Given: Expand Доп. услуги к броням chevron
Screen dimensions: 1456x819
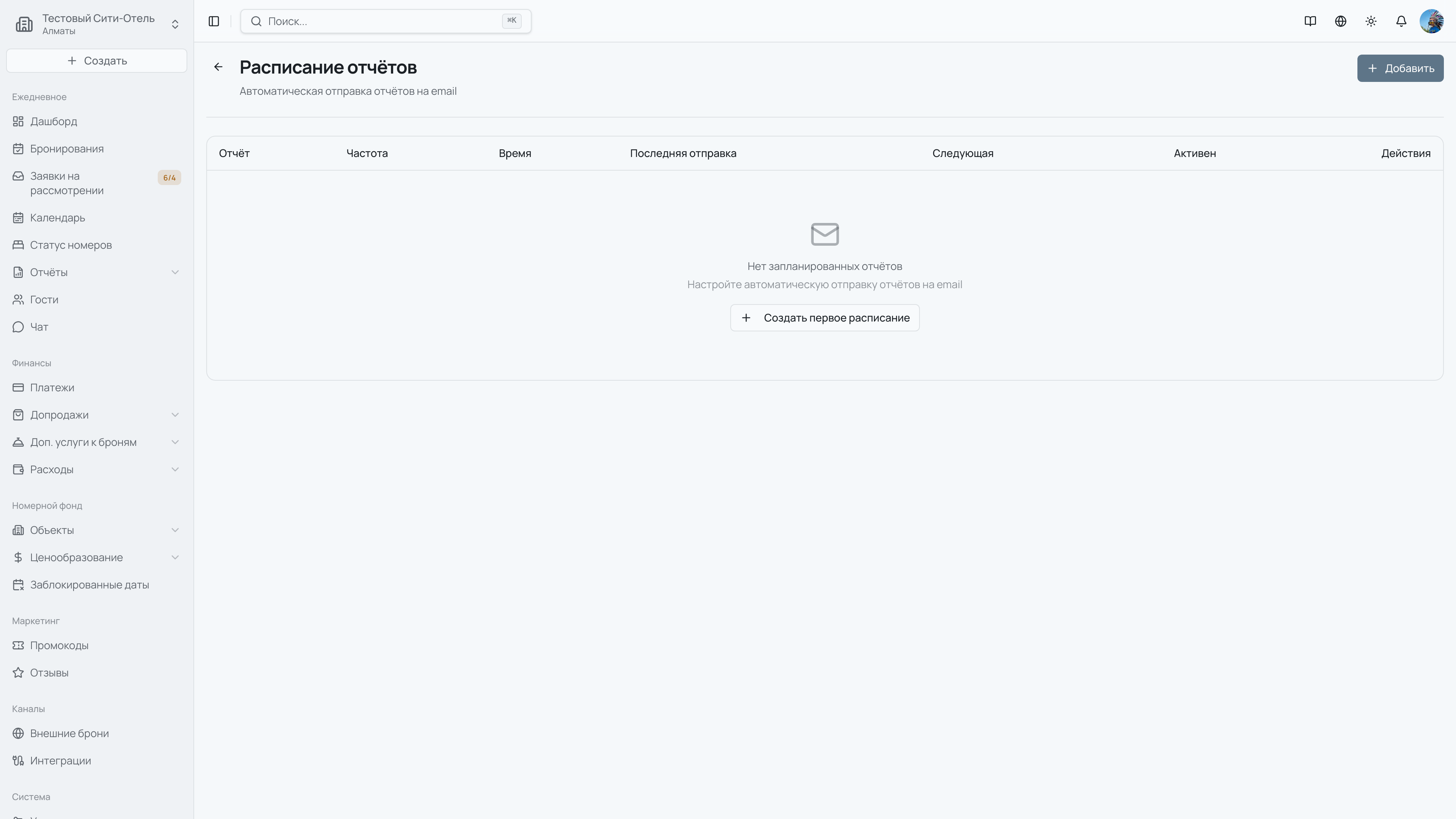Looking at the screenshot, I should point(175,442).
